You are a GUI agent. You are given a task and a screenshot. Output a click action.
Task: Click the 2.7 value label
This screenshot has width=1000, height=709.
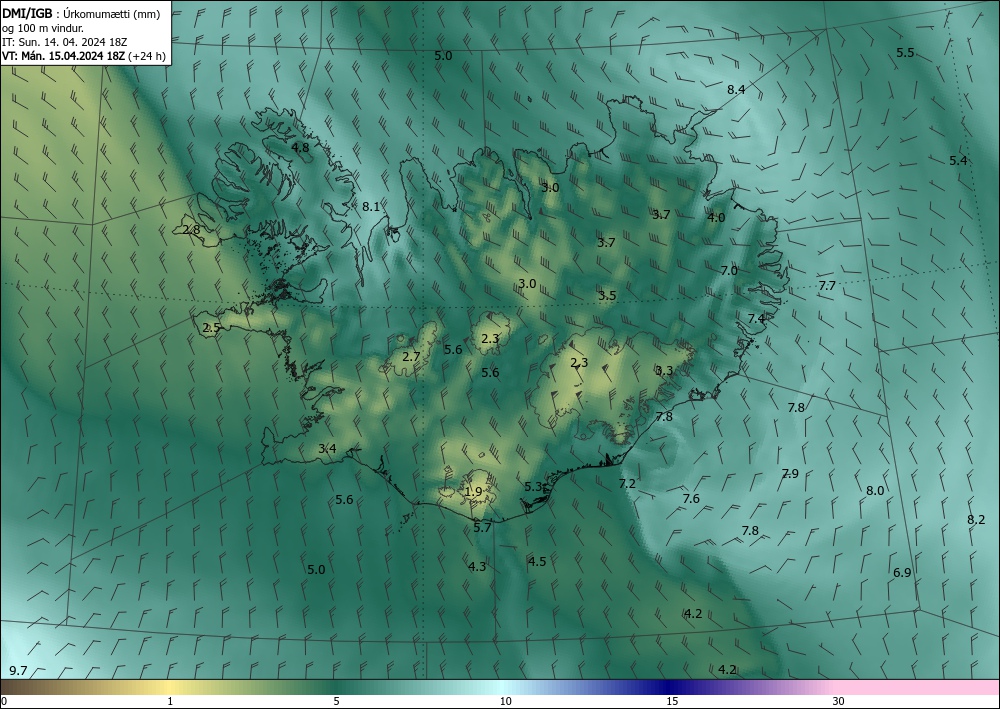[x=411, y=357]
